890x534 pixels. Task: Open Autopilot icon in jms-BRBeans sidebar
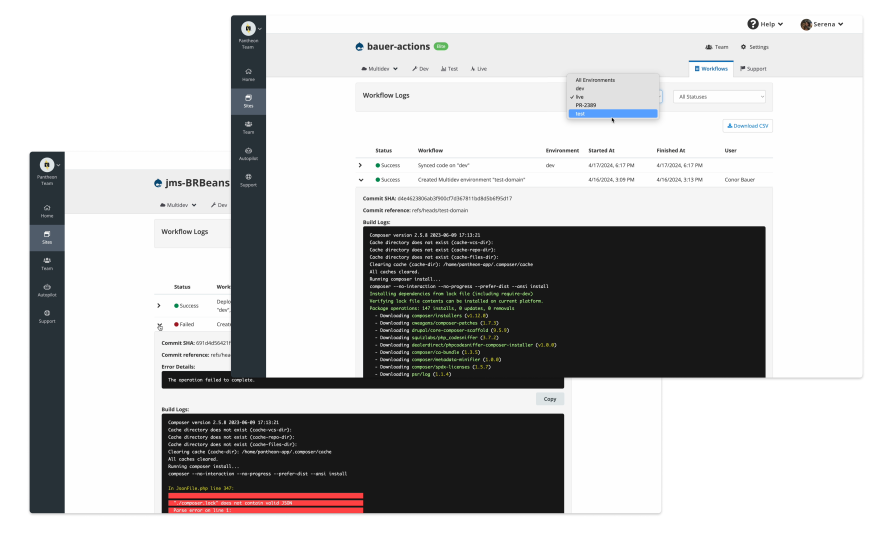pos(47,287)
